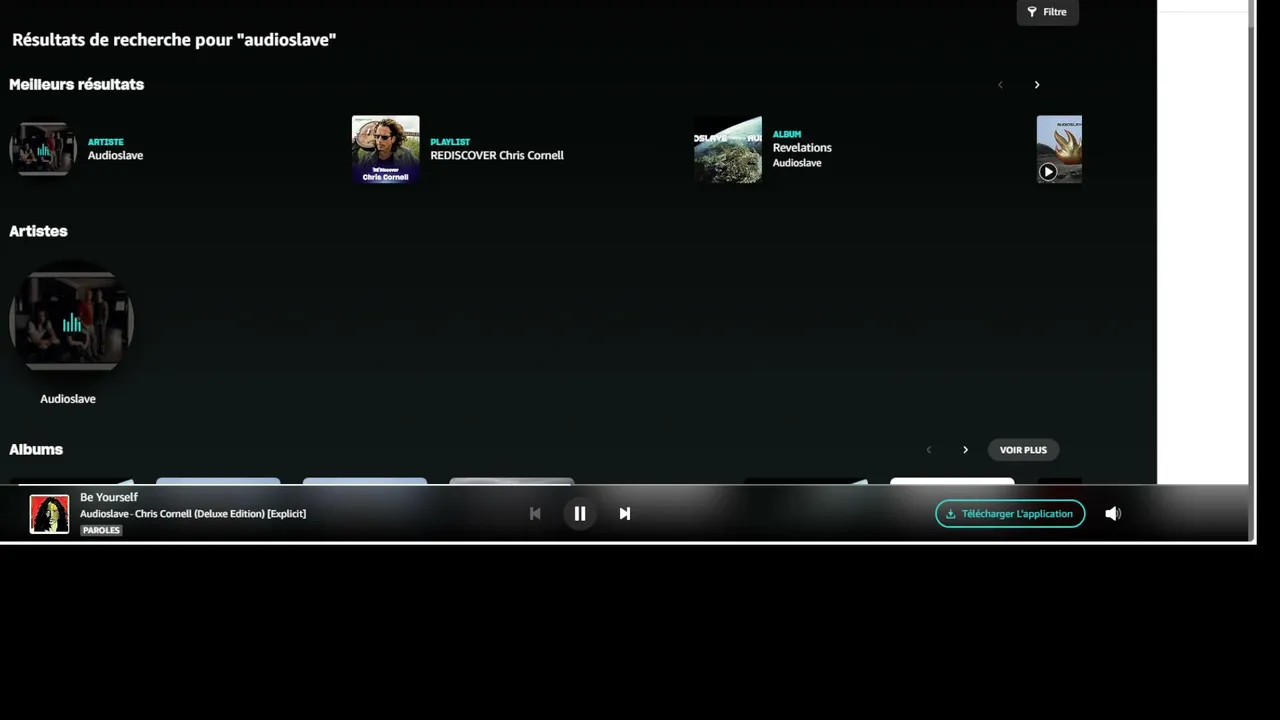
Task: Click the Audioslave artist name in Meilleurs résultats
Action: click(x=115, y=155)
